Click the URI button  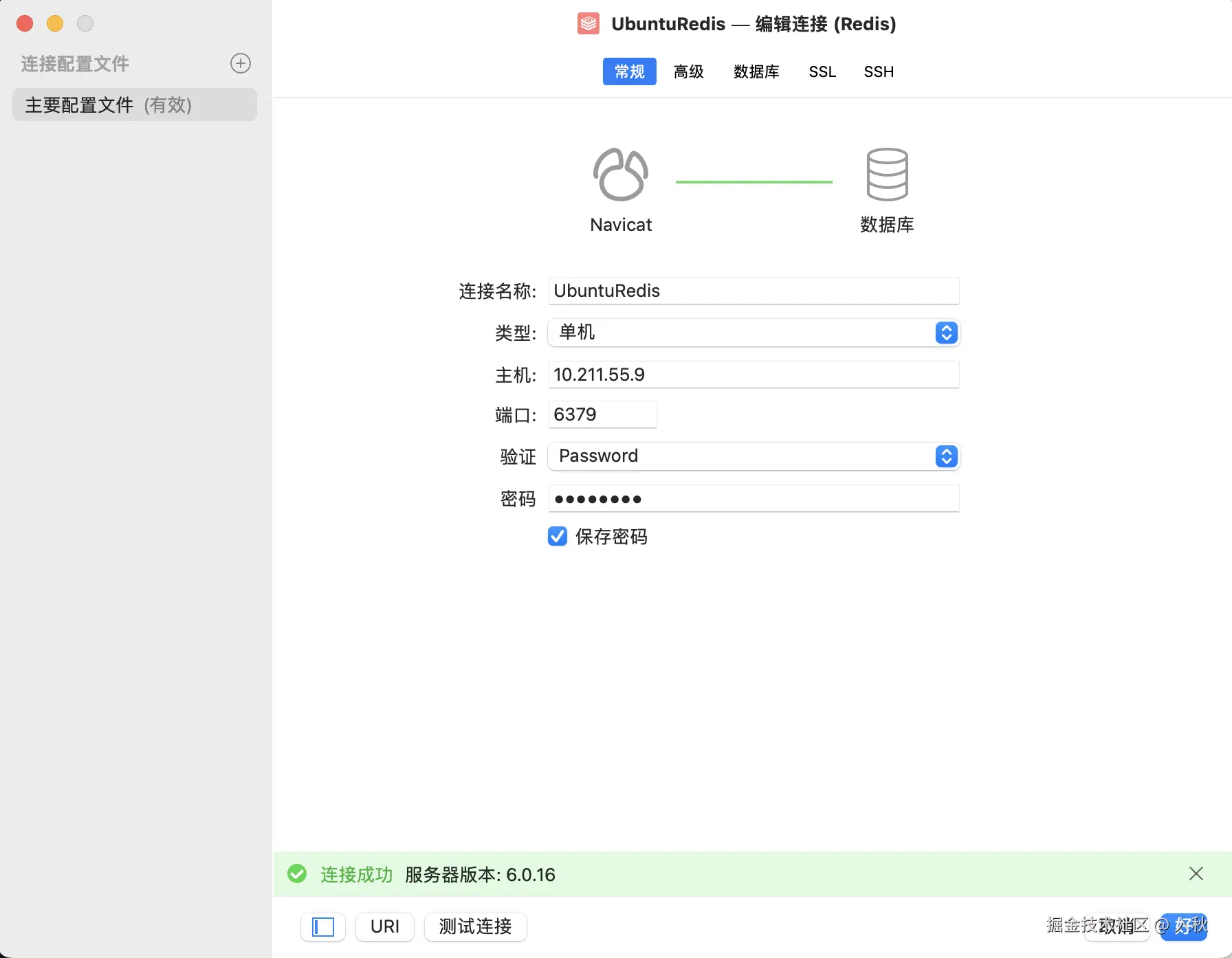point(384,926)
